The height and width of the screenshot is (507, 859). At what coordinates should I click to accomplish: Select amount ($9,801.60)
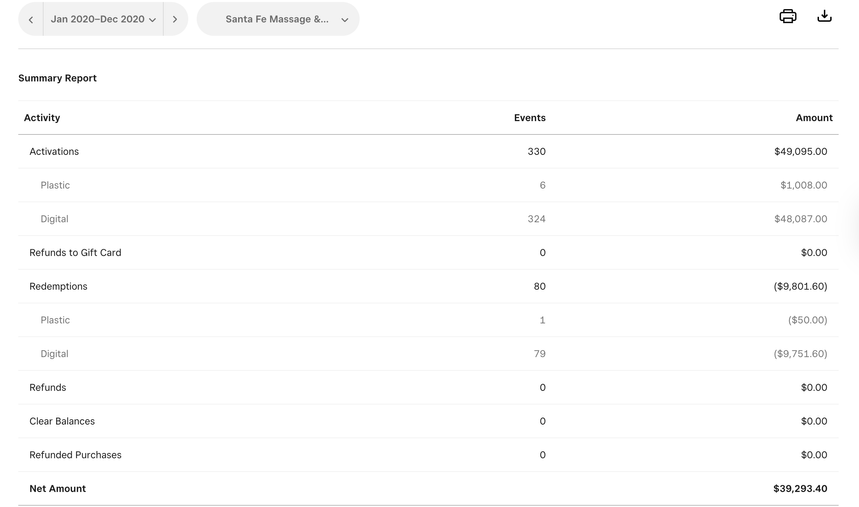pos(800,286)
